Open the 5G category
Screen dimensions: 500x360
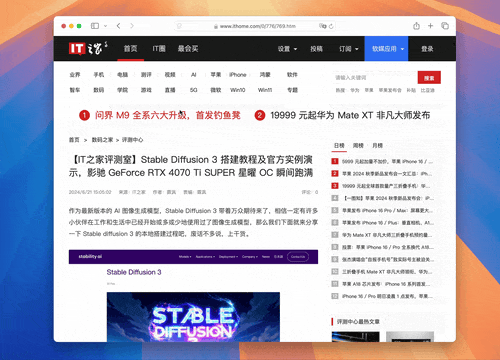tap(194, 90)
